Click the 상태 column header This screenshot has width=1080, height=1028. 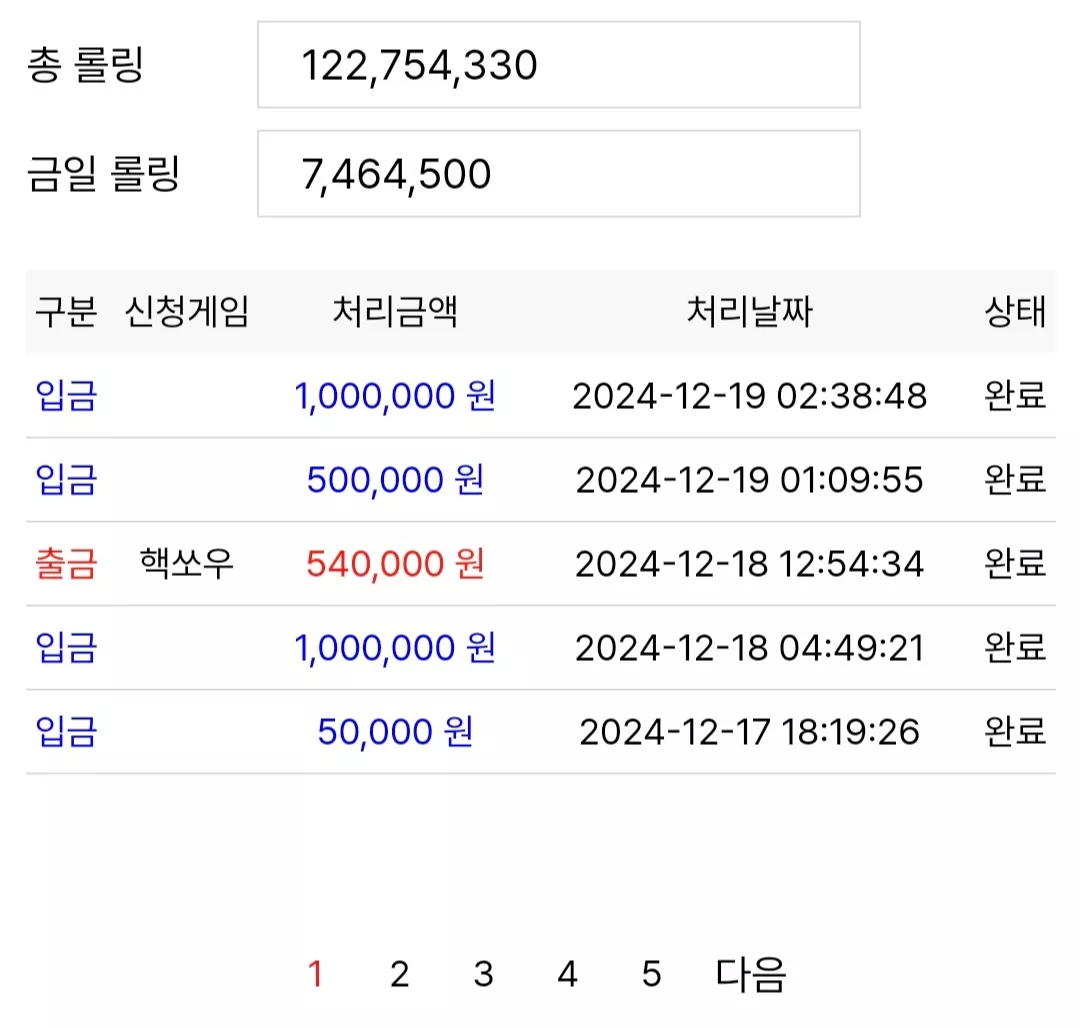click(x=1015, y=311)
